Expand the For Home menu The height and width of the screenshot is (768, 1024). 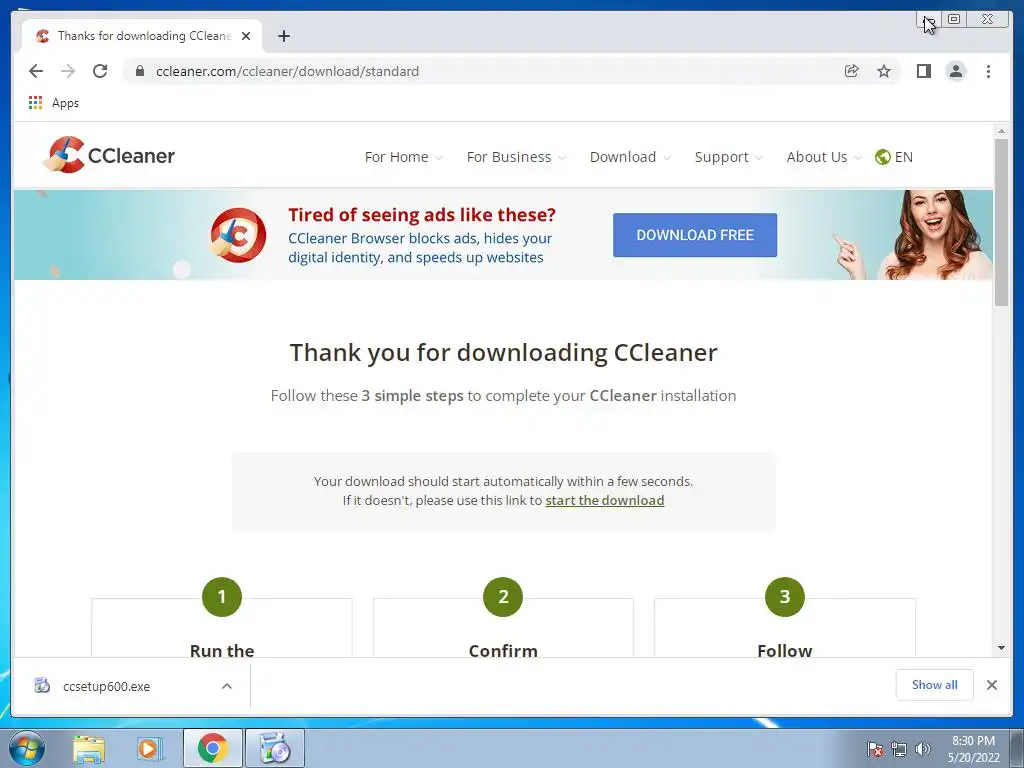[x=403, y=157]
